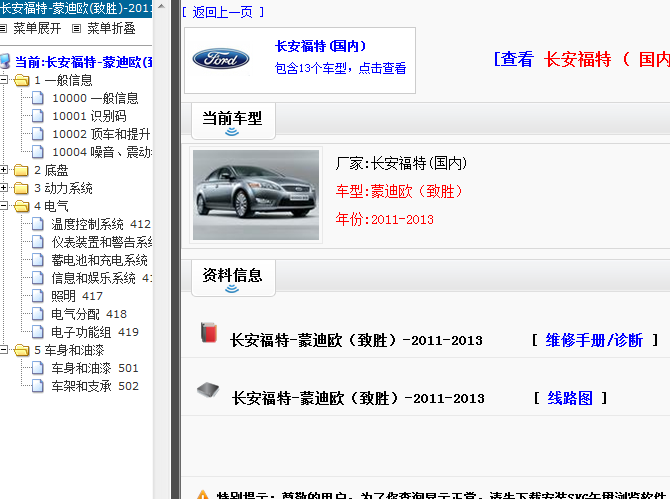Open tree item 电气分配 418
Viewport: 670px width, 499px height.
(89, 314)
